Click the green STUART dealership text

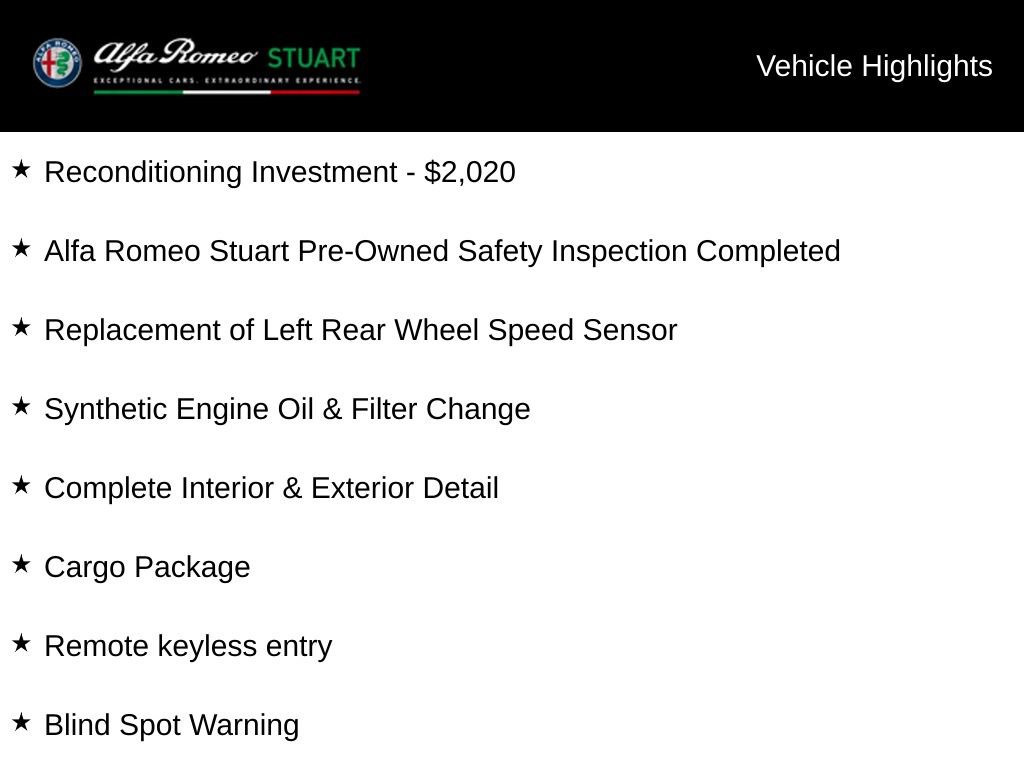[313, 59]
